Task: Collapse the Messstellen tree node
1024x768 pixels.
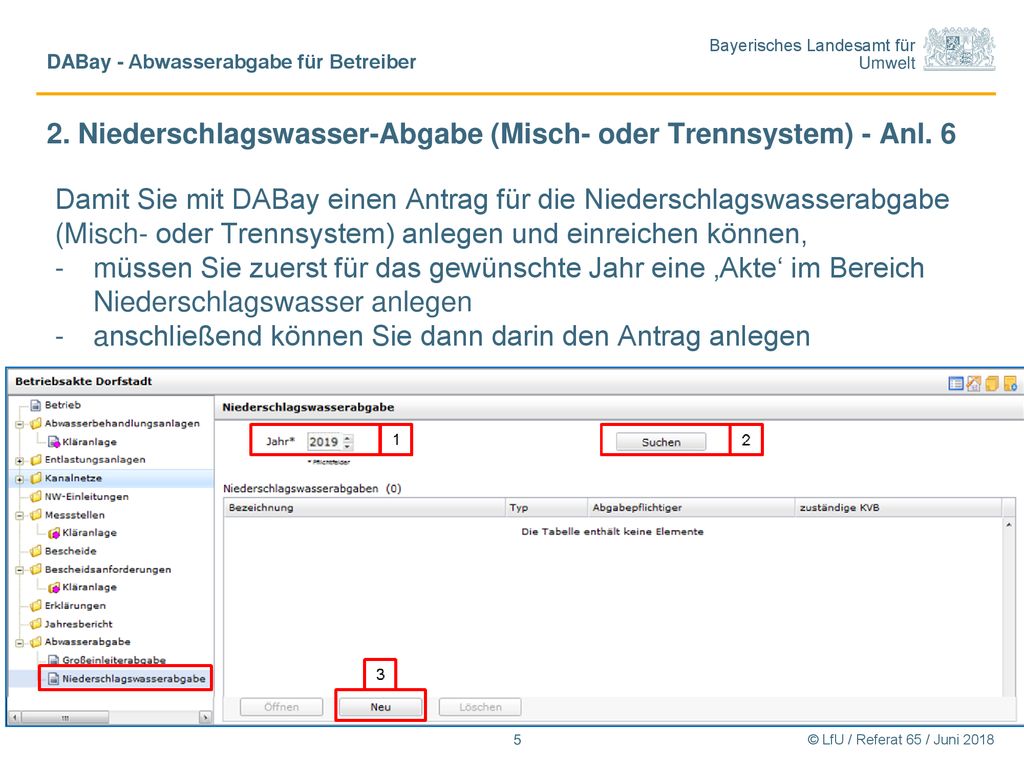Action: (20, 516)
